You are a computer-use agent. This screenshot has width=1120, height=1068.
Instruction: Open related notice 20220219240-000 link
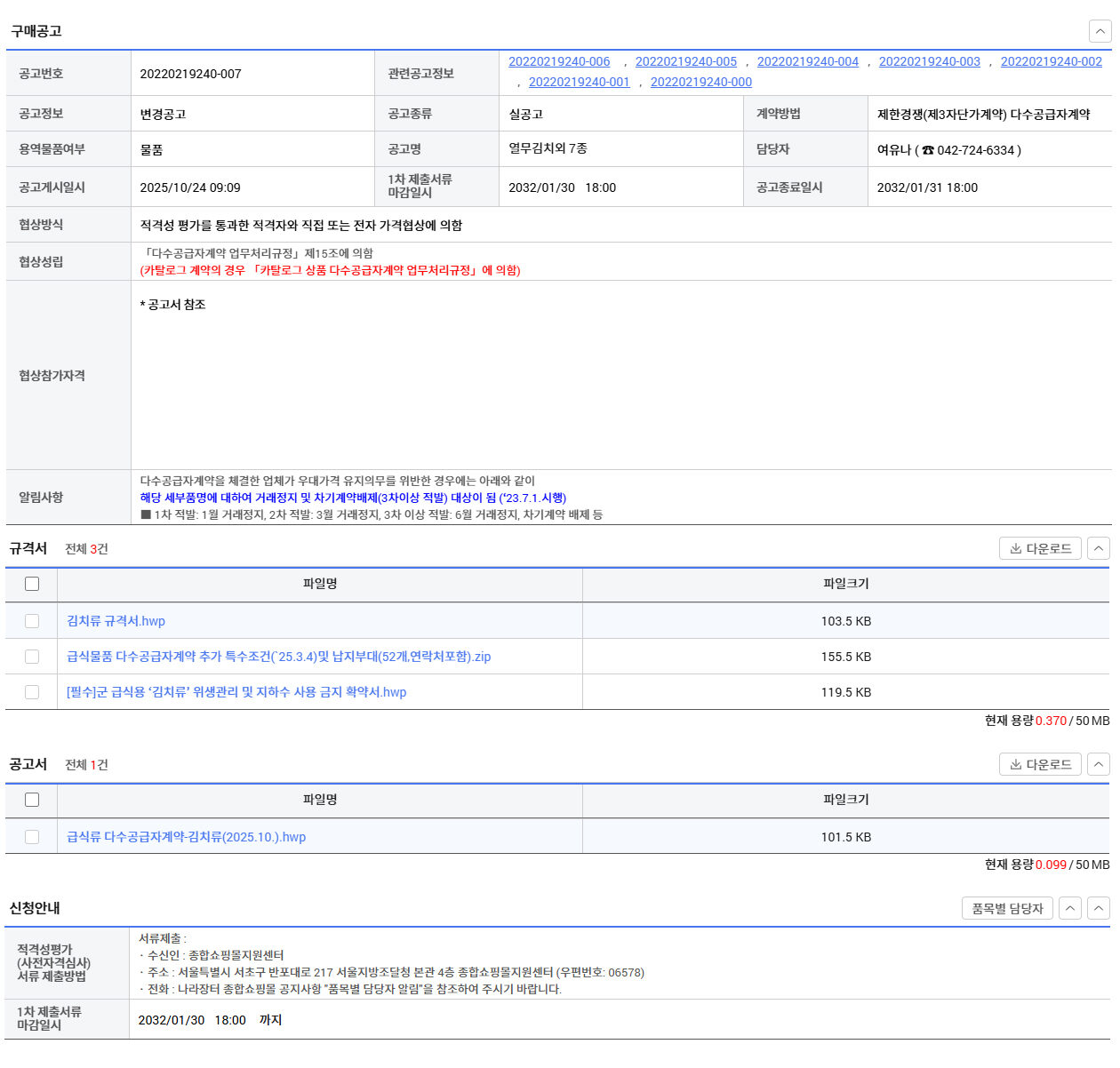point(700,82)
